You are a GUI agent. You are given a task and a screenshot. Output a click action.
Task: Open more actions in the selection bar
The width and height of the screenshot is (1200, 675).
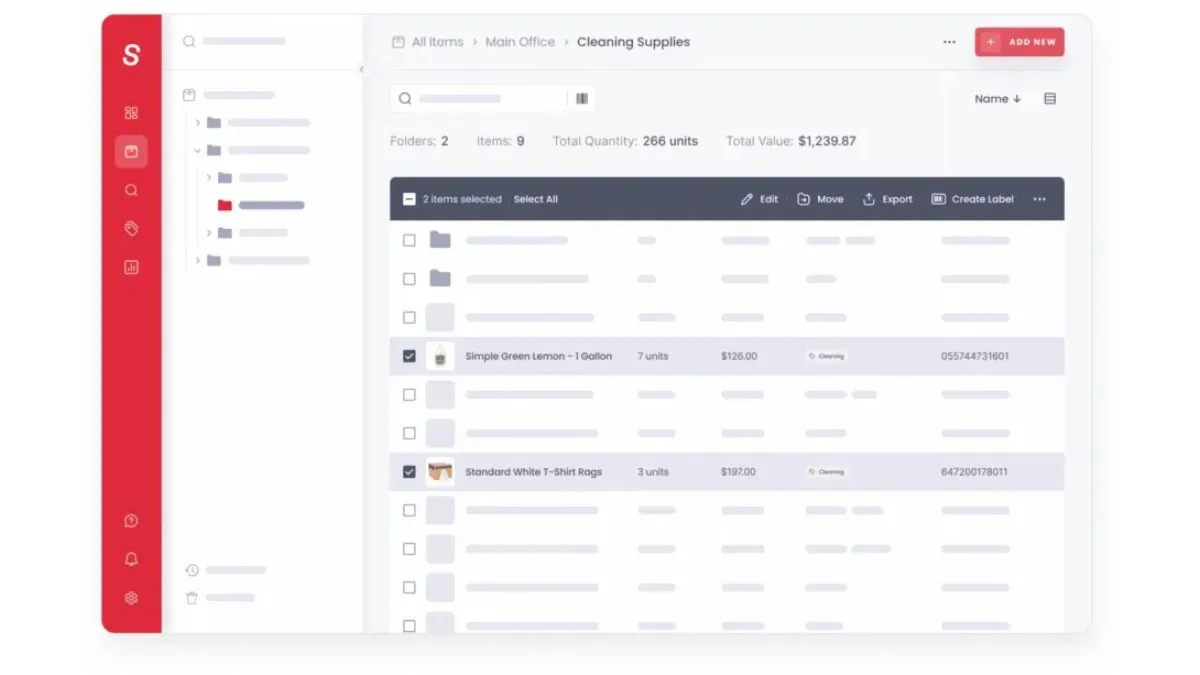1040,199
